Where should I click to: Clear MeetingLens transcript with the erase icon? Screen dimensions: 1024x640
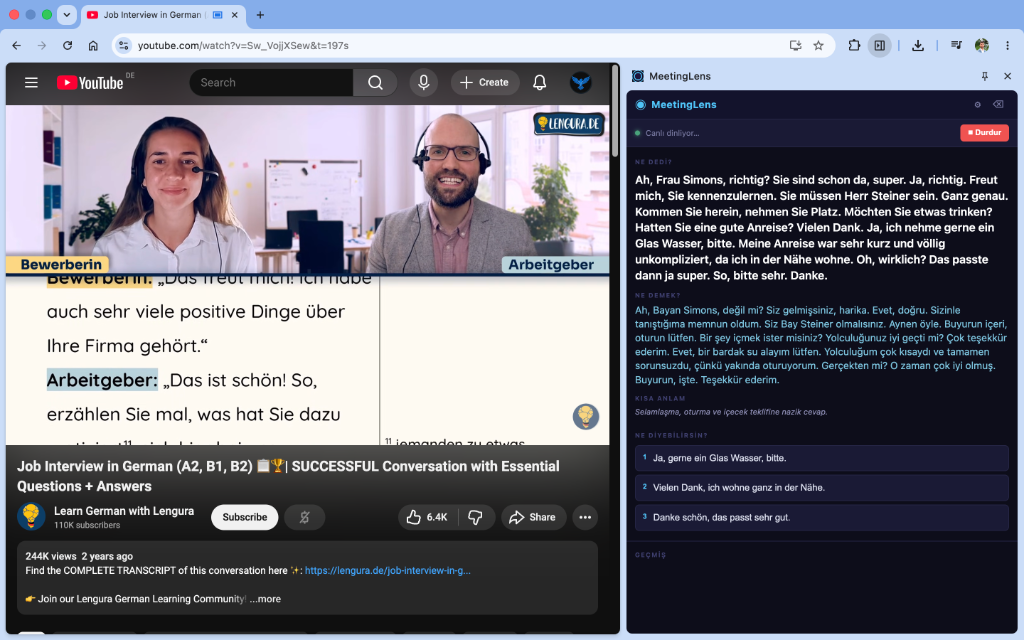998,104
